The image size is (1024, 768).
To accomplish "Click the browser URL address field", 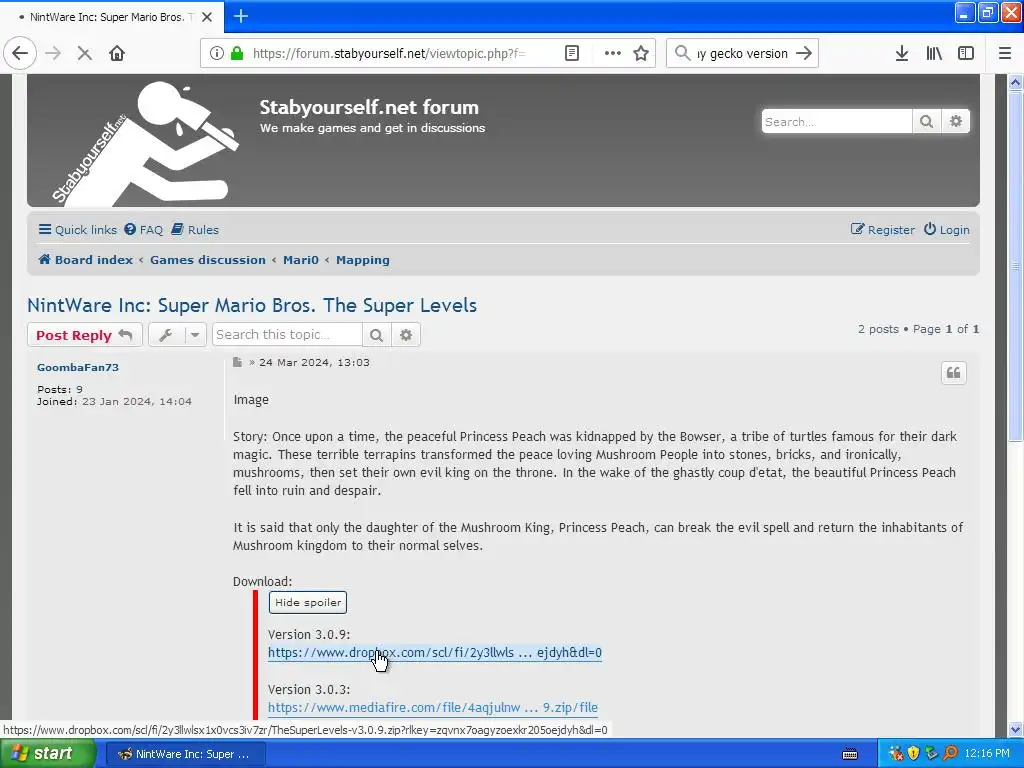I will [x=389, y=54].
